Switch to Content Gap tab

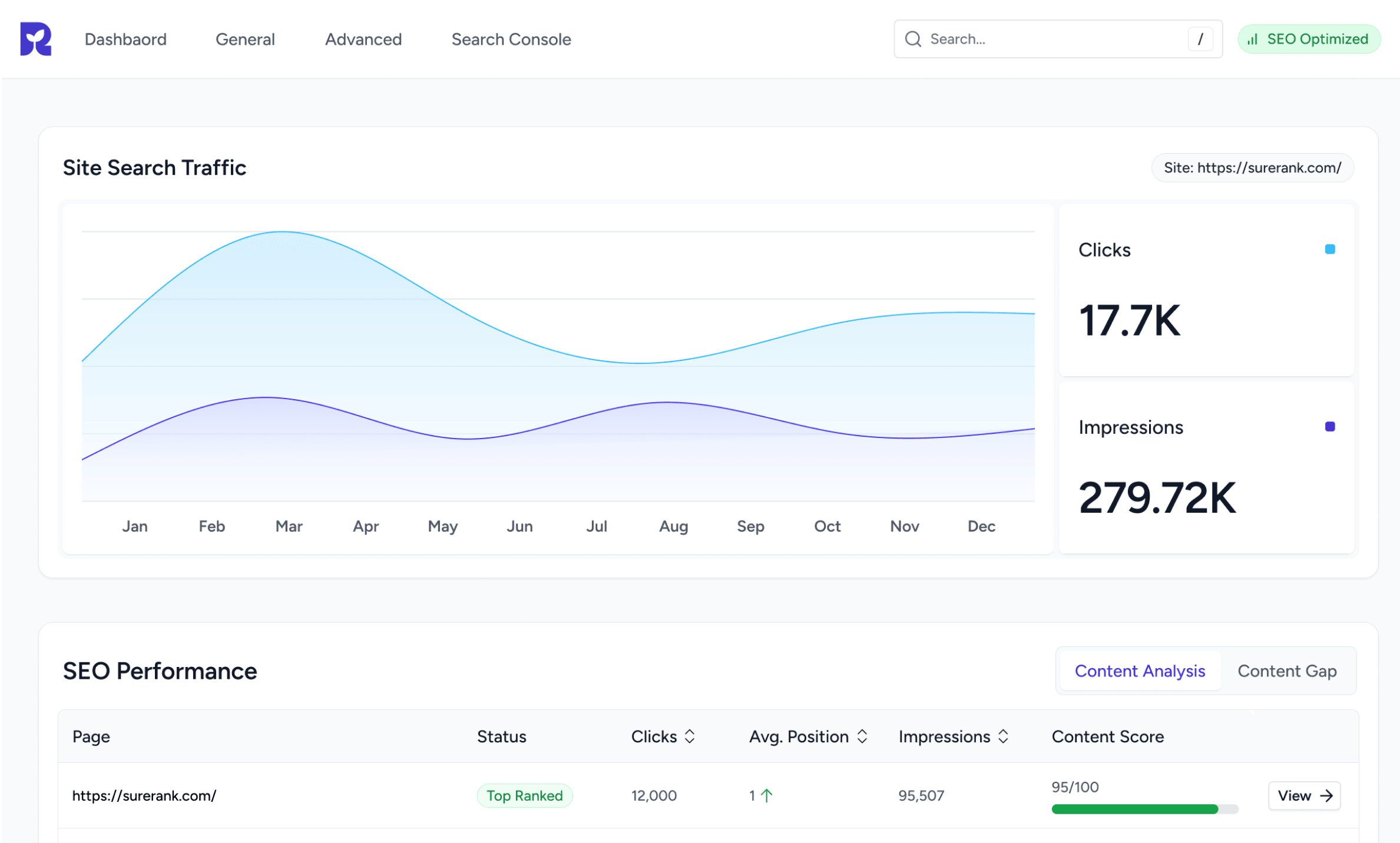pos(1286,671)
